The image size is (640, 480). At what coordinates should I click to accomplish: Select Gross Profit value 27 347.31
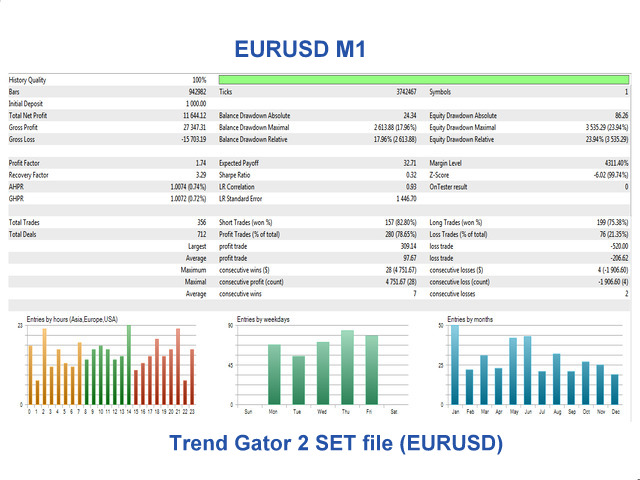[195, 127]
